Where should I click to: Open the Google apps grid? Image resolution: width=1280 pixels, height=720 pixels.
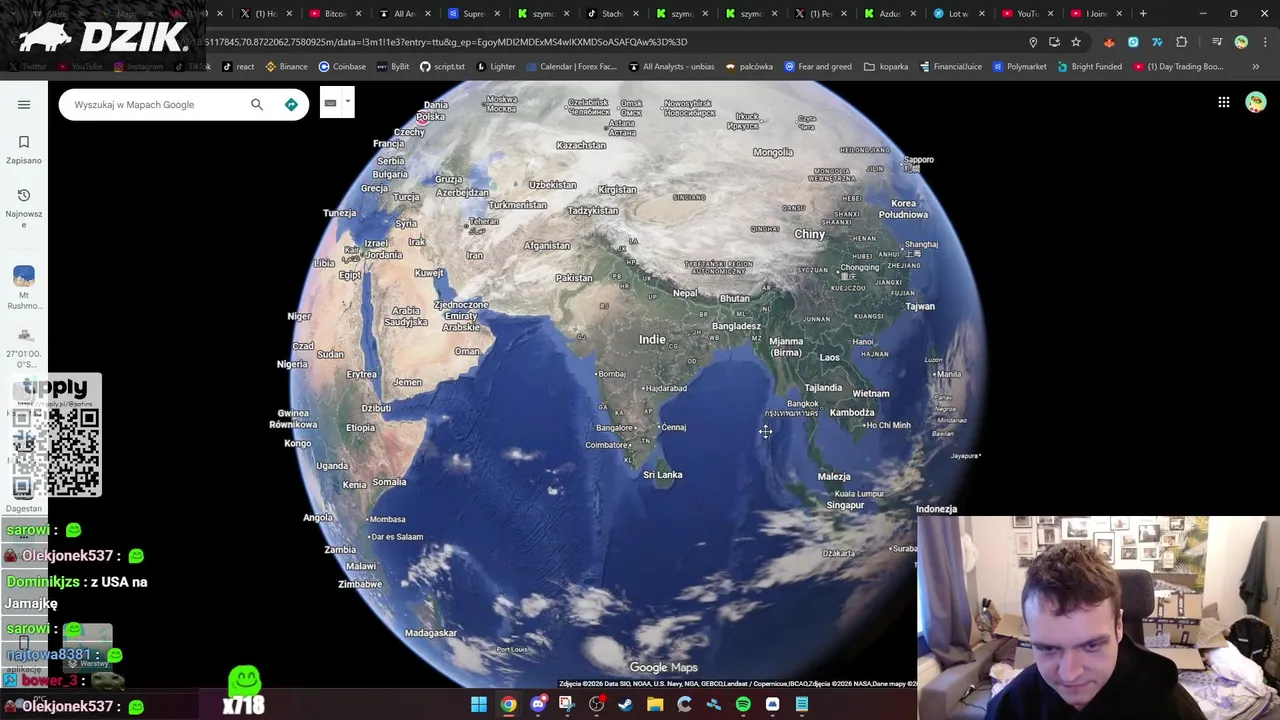pos(1224,102)
